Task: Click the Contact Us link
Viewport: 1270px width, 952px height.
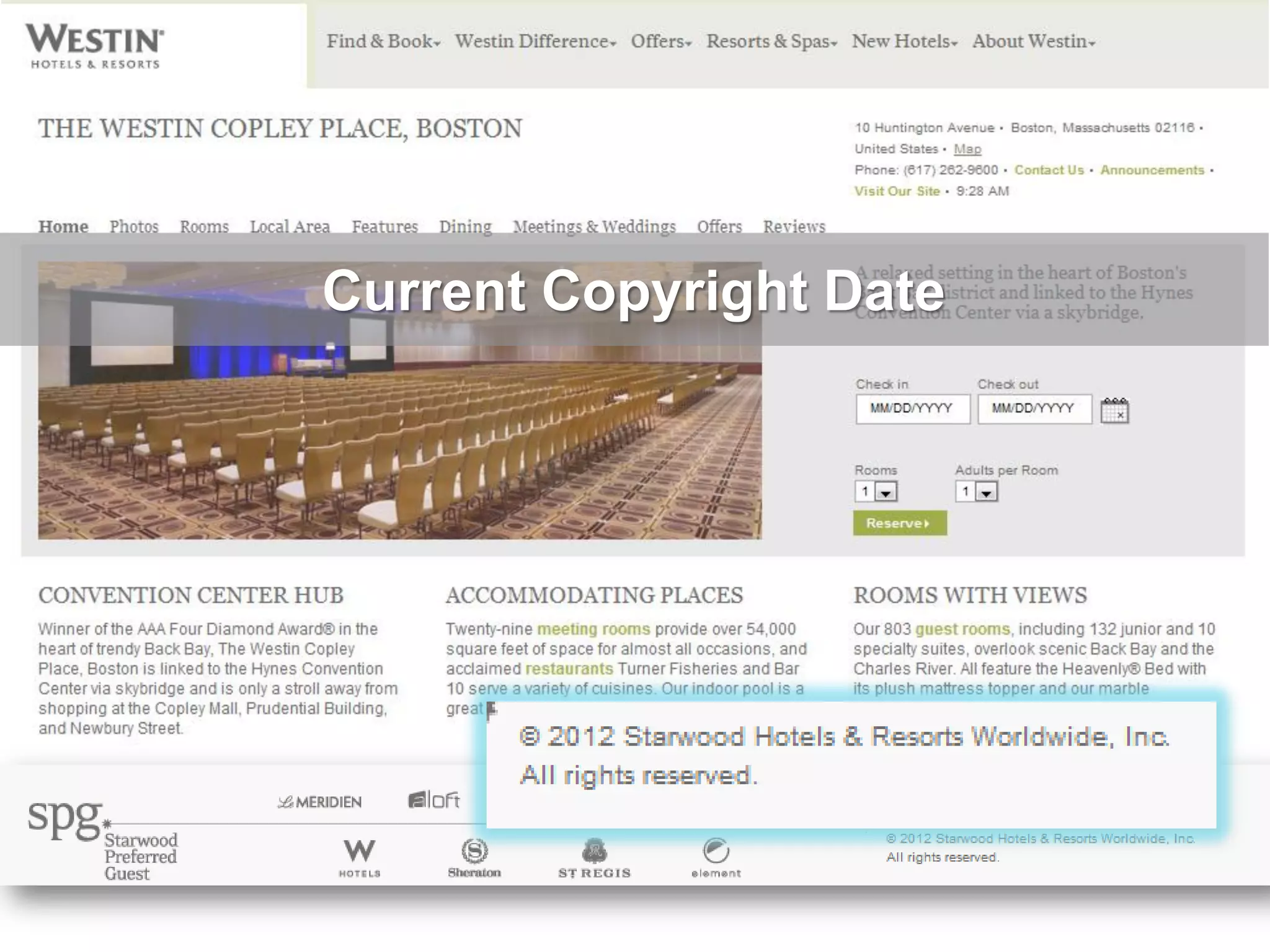Action: 1049,170
